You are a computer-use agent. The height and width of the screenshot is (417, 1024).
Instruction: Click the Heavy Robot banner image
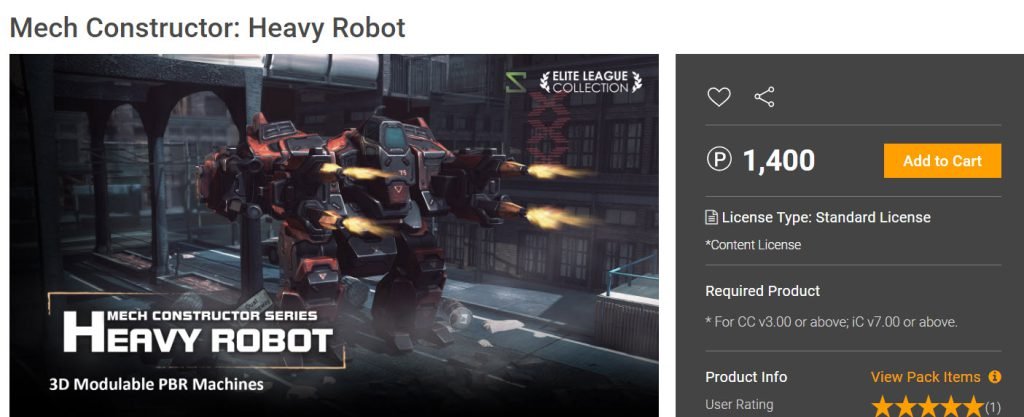point(334,236)
